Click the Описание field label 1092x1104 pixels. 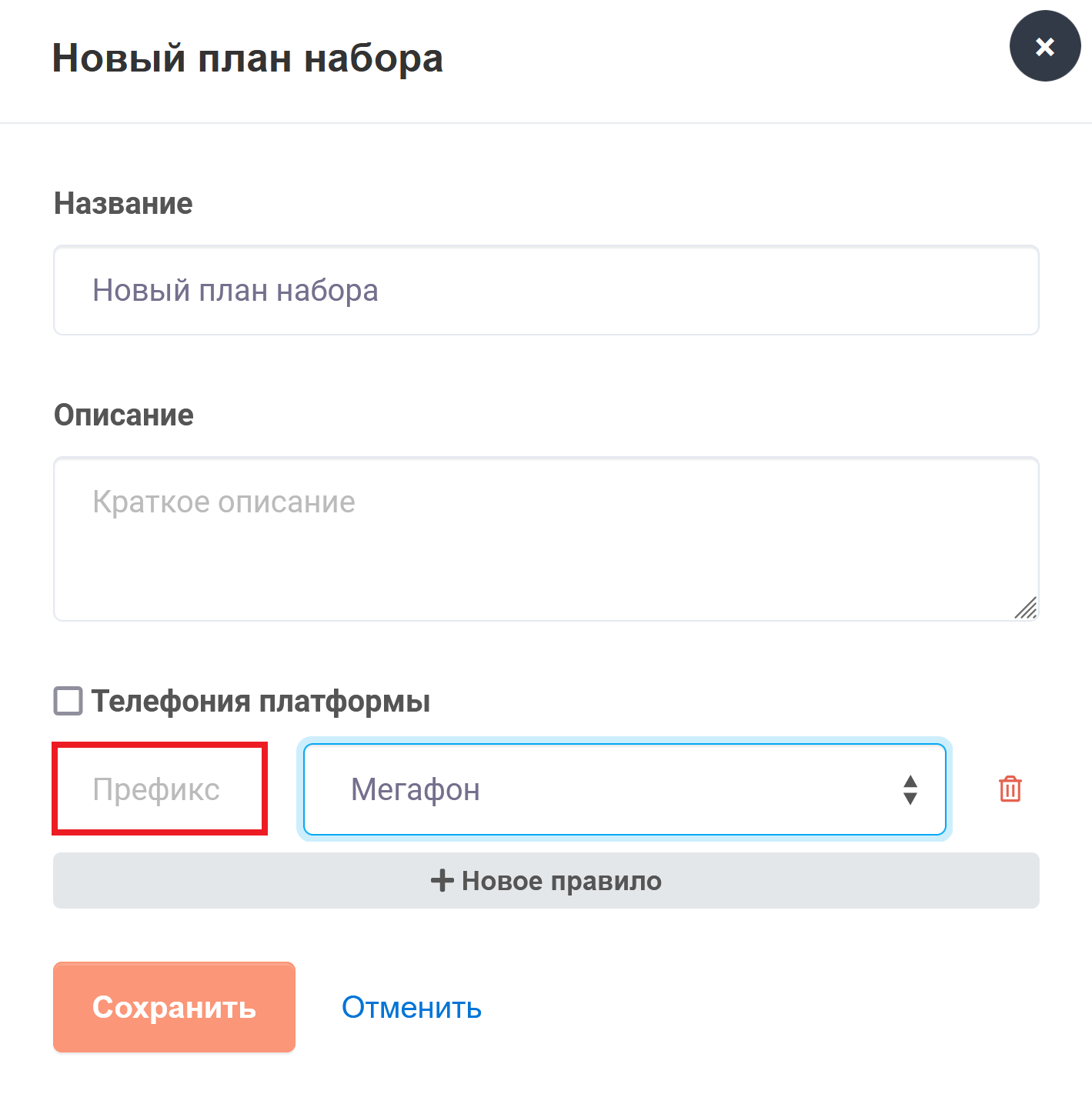(124, 415)
